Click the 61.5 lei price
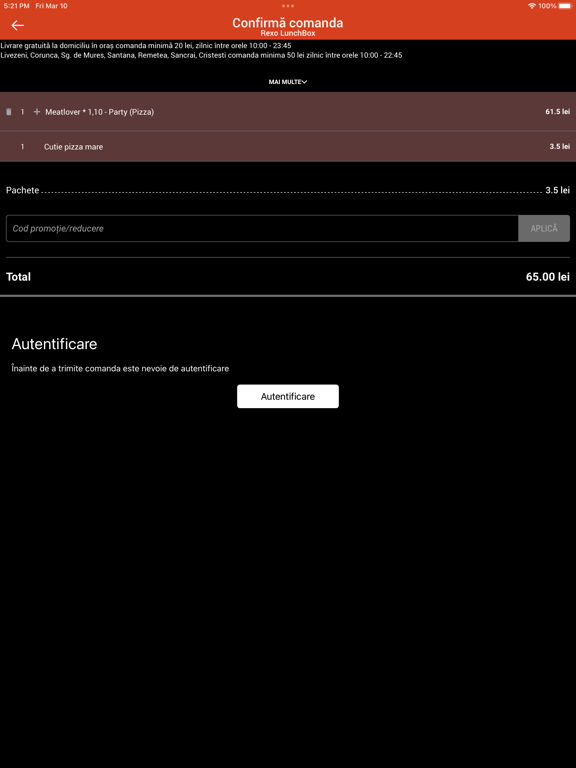 pos(557,112)
